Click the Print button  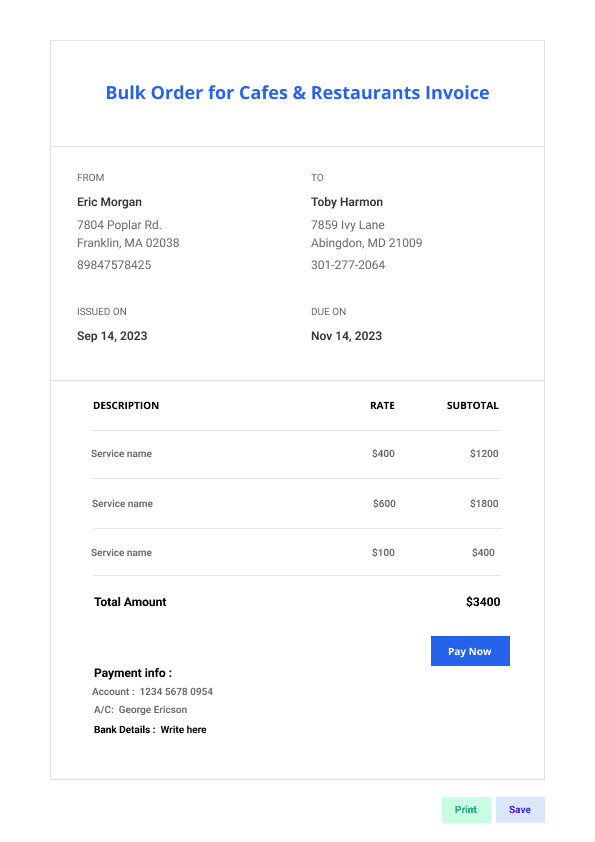(466, 809)
